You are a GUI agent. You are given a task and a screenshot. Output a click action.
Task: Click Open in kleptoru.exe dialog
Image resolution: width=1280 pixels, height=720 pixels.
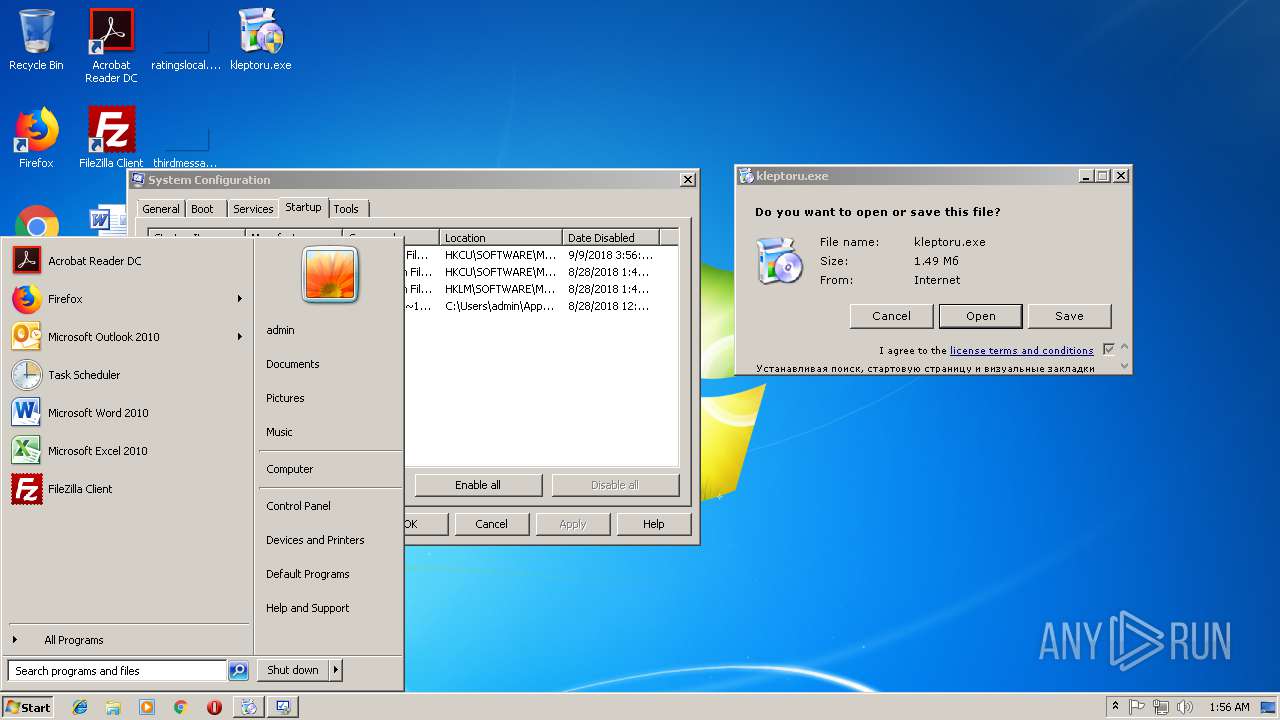pos(980,316)
